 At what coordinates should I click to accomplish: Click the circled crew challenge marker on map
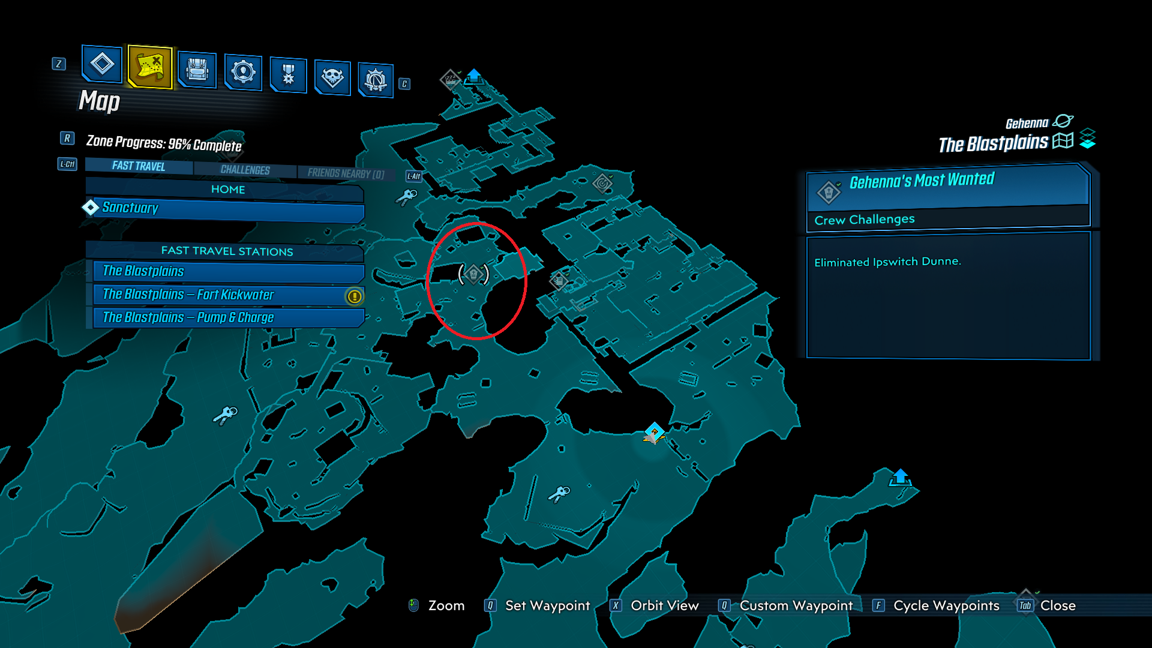pyautogui.click(x=474, y=273)
